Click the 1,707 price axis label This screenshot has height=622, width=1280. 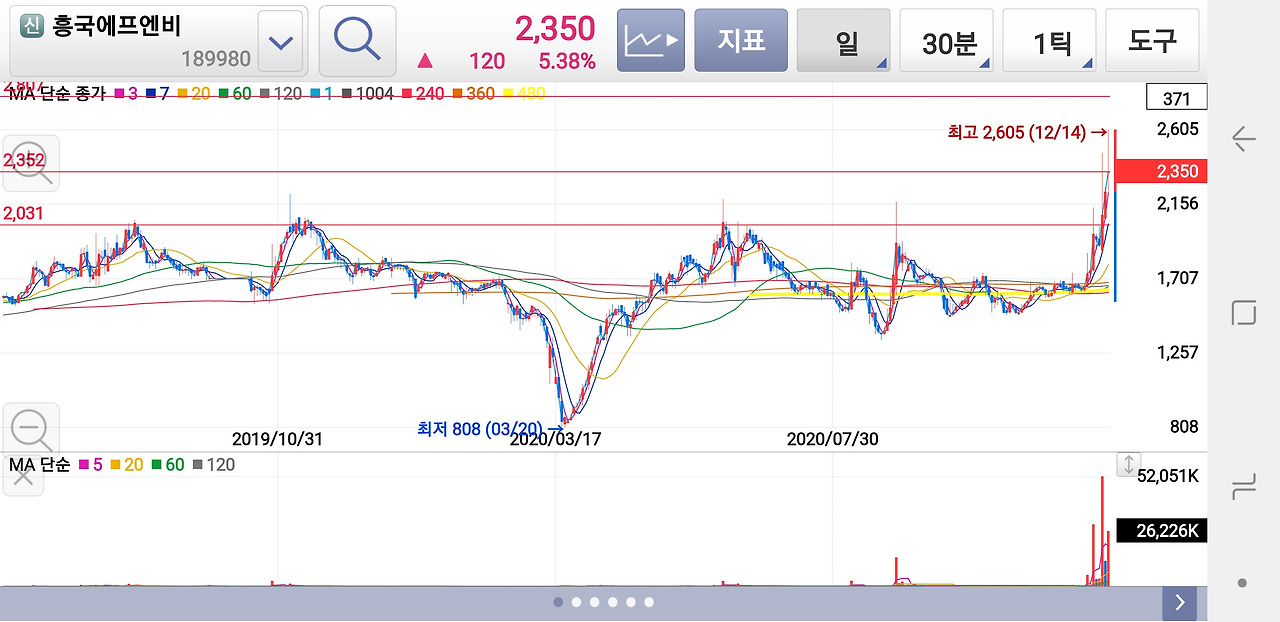1177,277
